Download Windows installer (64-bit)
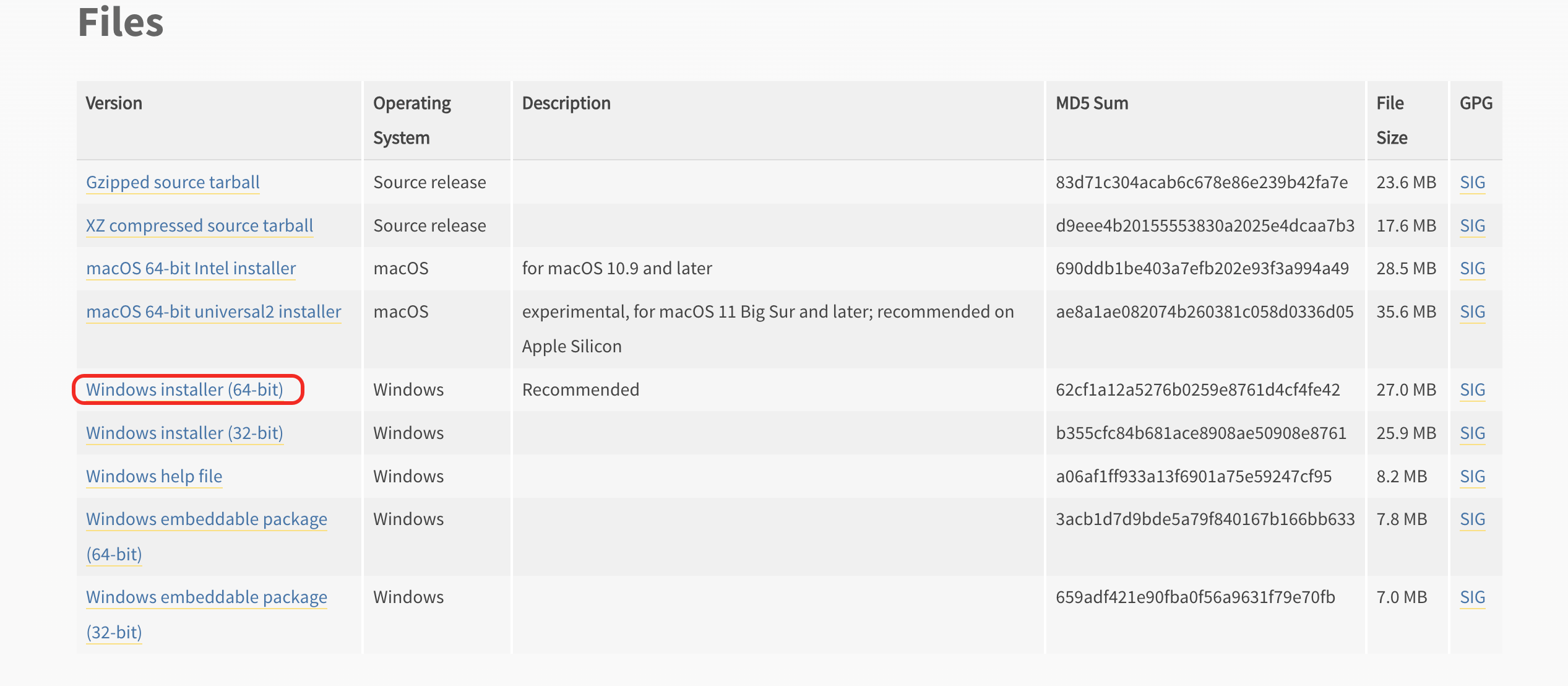Screen dimensions: 1568x686 [184, 390]
